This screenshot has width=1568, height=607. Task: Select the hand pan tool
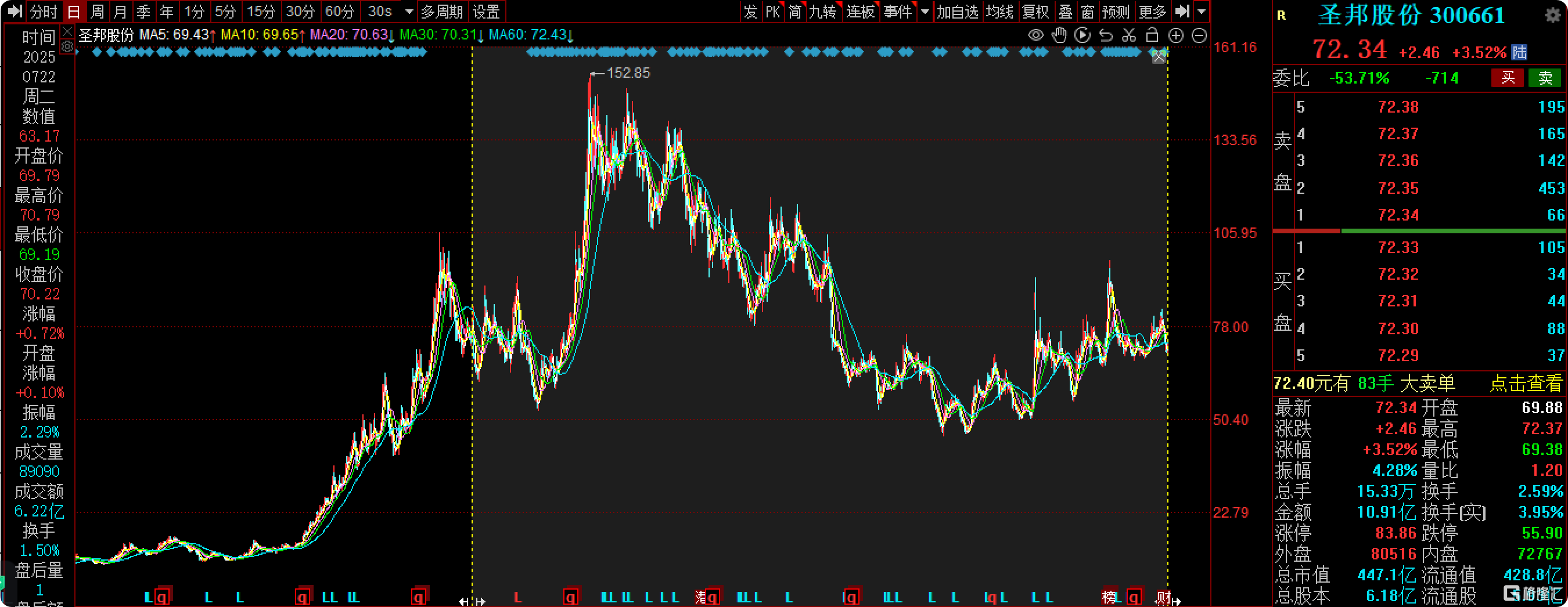click(x=1059, y=35)
